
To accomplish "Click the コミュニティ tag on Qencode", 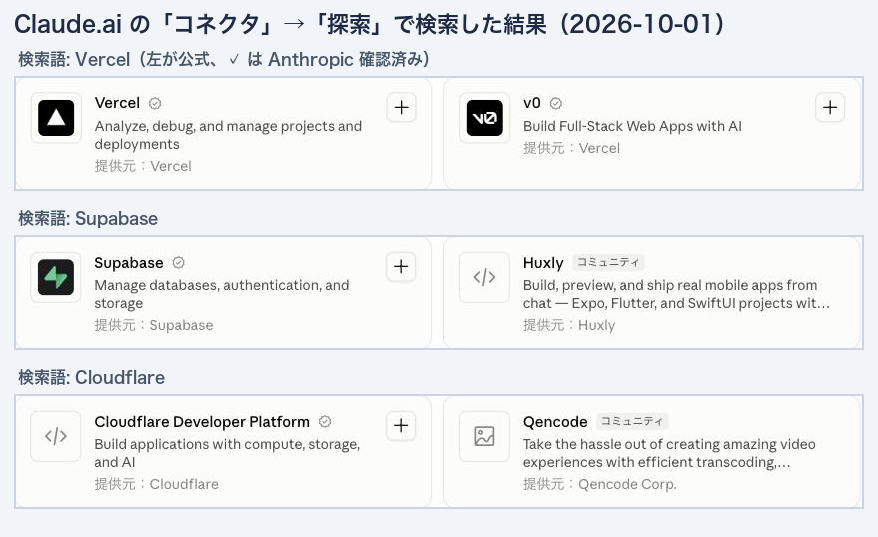I will coord(632,421).
